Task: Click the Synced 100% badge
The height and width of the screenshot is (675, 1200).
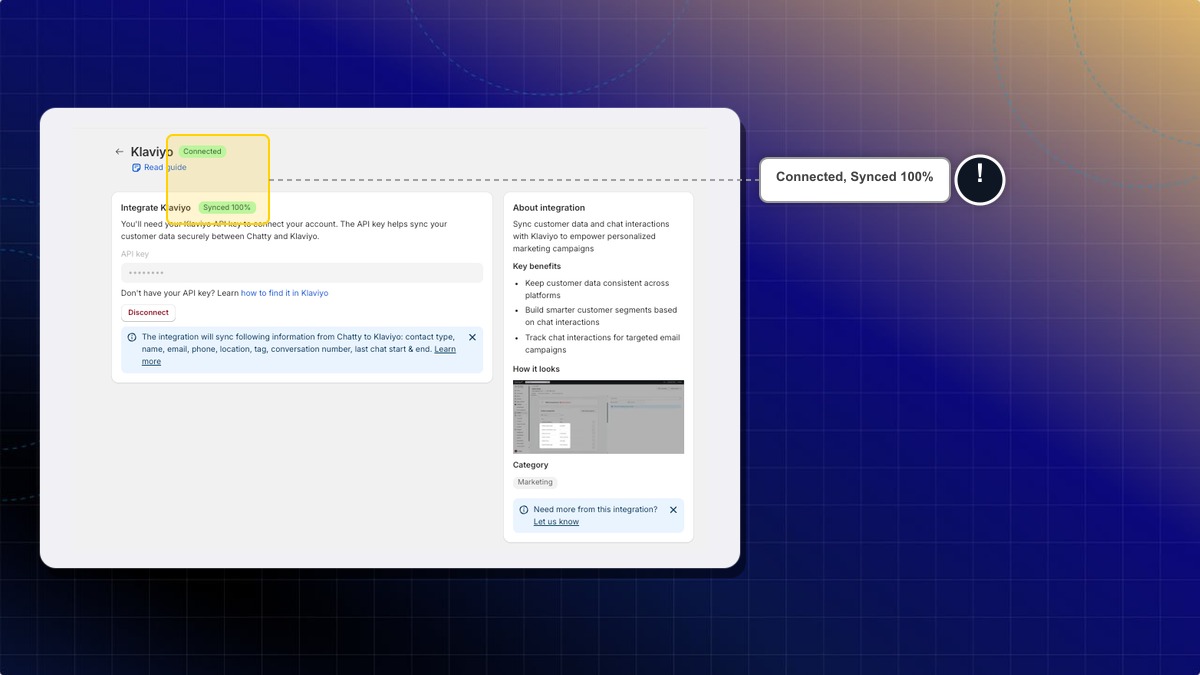Action: coord(227,208)
